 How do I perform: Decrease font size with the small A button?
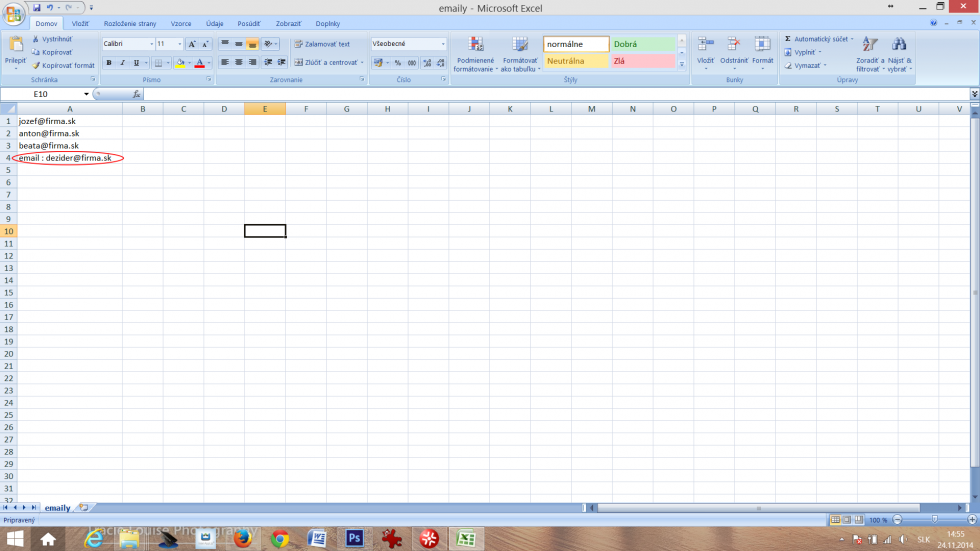point(205,44)
